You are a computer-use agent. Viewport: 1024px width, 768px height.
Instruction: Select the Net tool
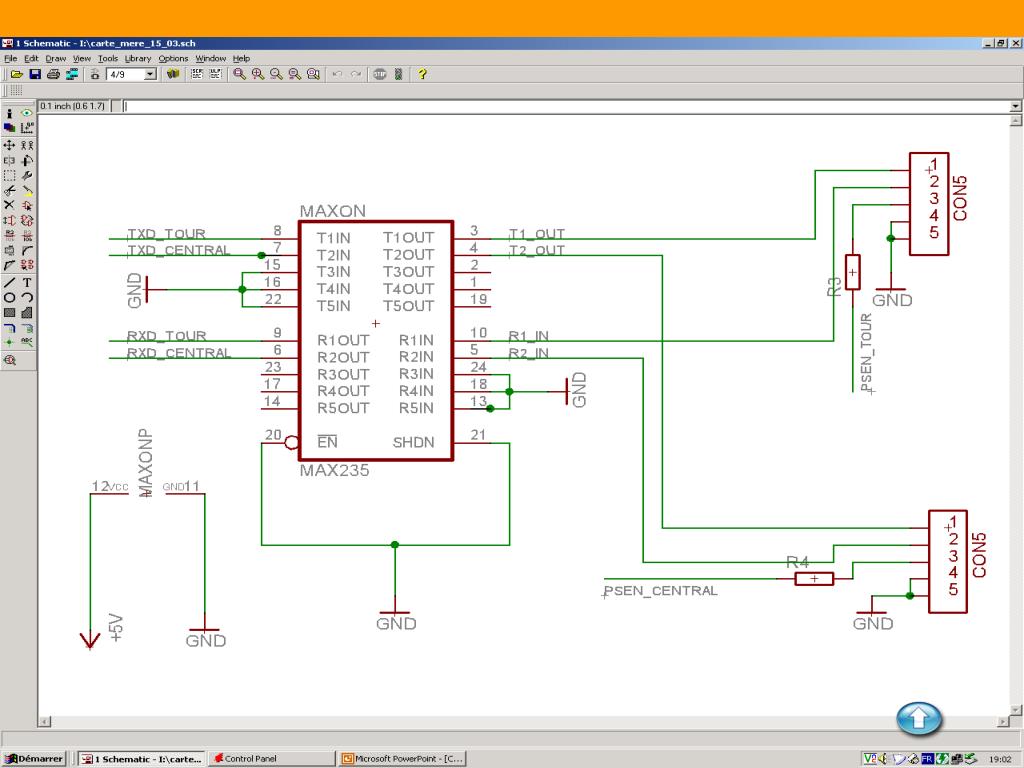click(x=27, y=328)
